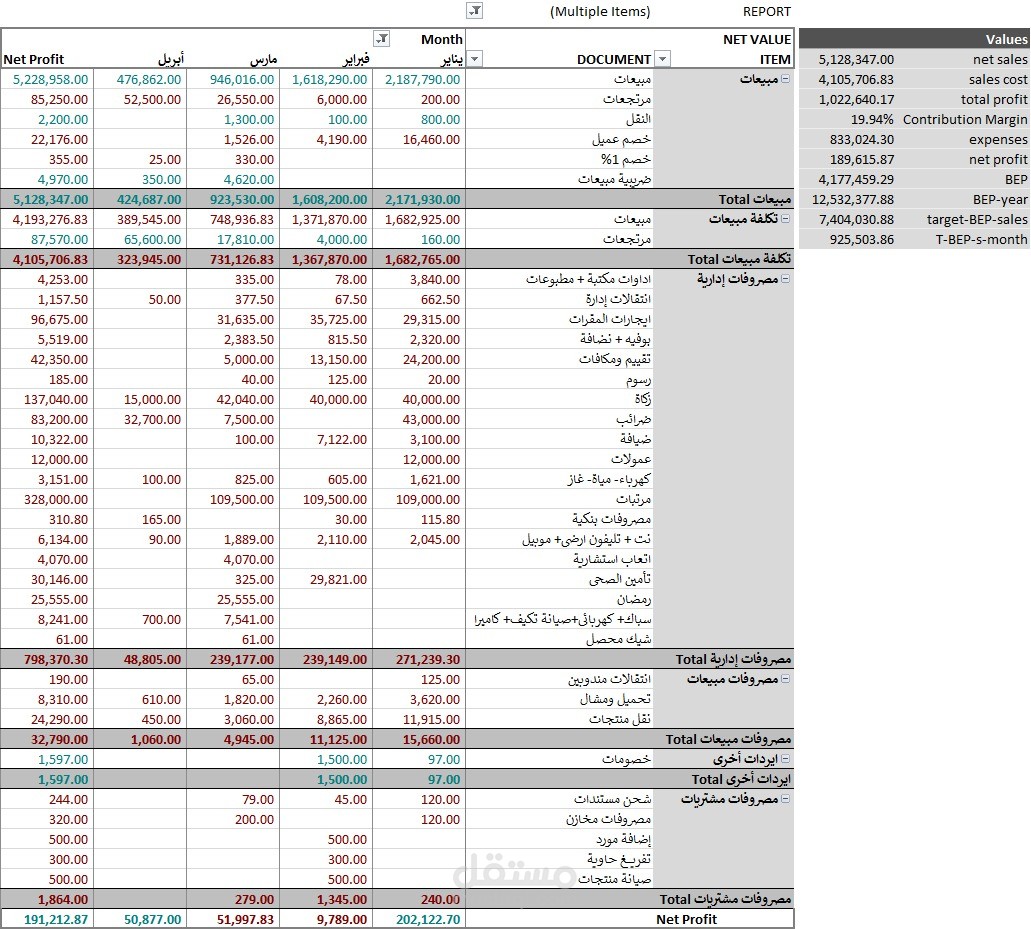Select the شحن مستندات document row label
The image size is (1031, 929).
[612, 799]
